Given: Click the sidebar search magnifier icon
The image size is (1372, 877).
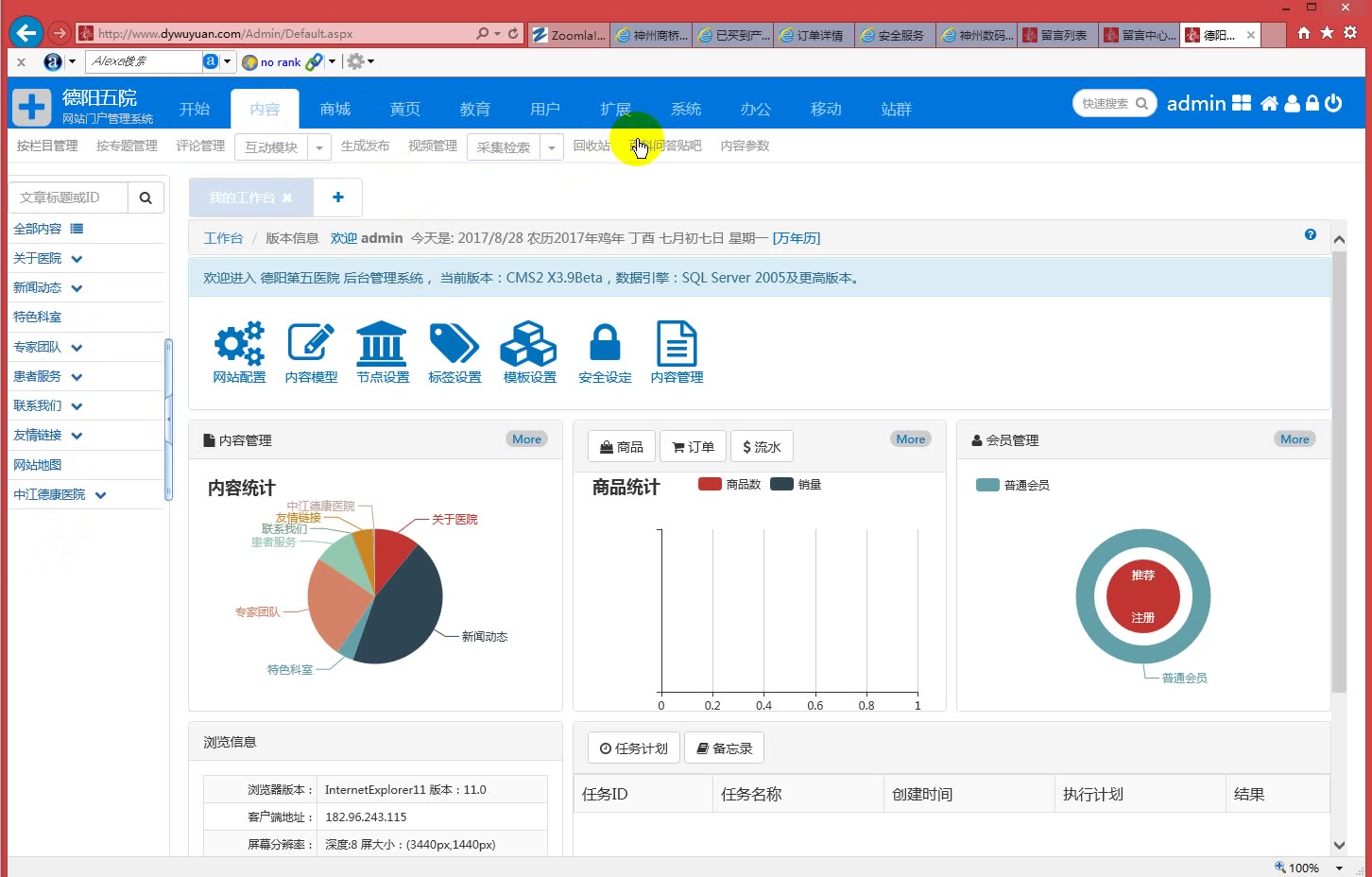Looking at the screenshot, I should tap(146, 198).
